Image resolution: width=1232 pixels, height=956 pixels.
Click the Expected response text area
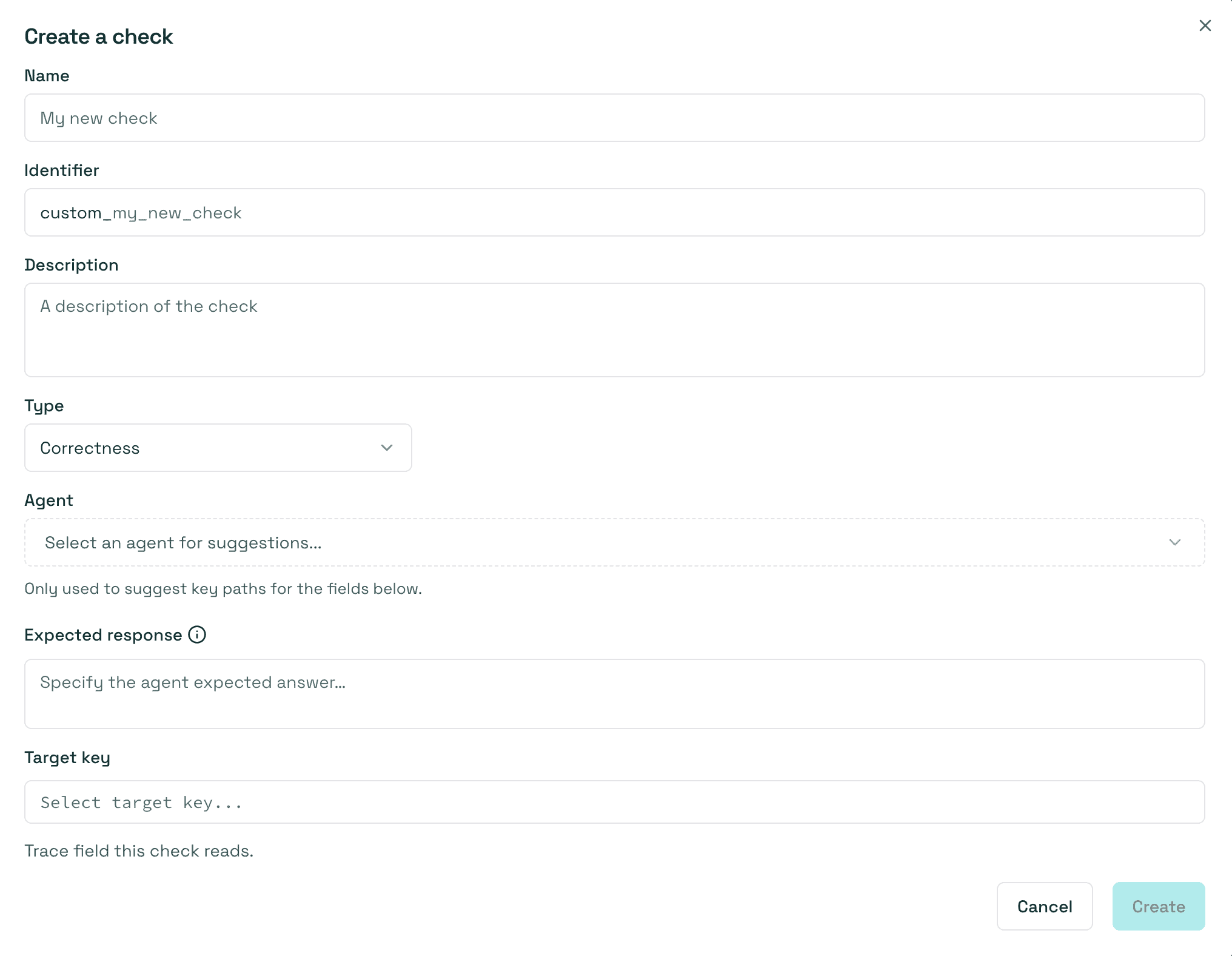click(x=614, y=694)
